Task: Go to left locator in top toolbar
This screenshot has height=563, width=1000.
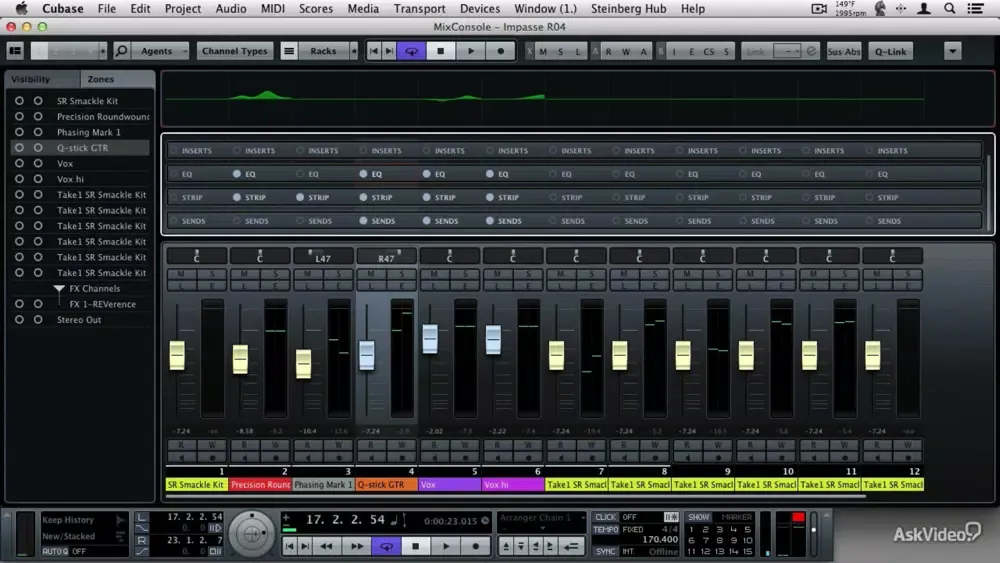Action: tap(374, 51)
